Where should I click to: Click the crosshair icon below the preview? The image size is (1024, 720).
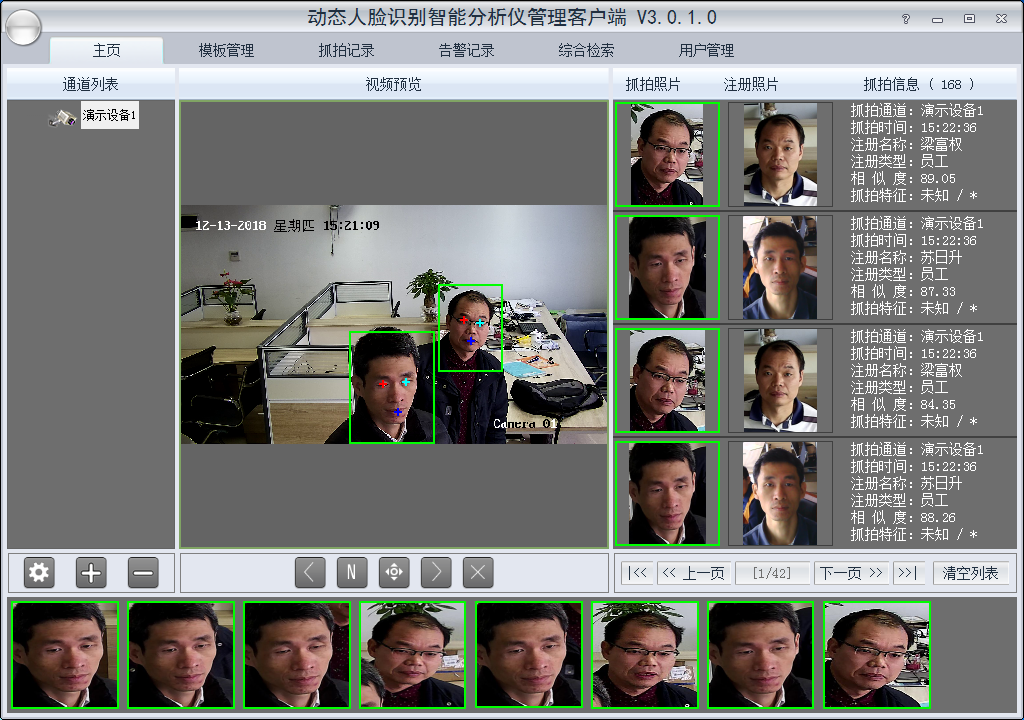click(x=394, y=573)
